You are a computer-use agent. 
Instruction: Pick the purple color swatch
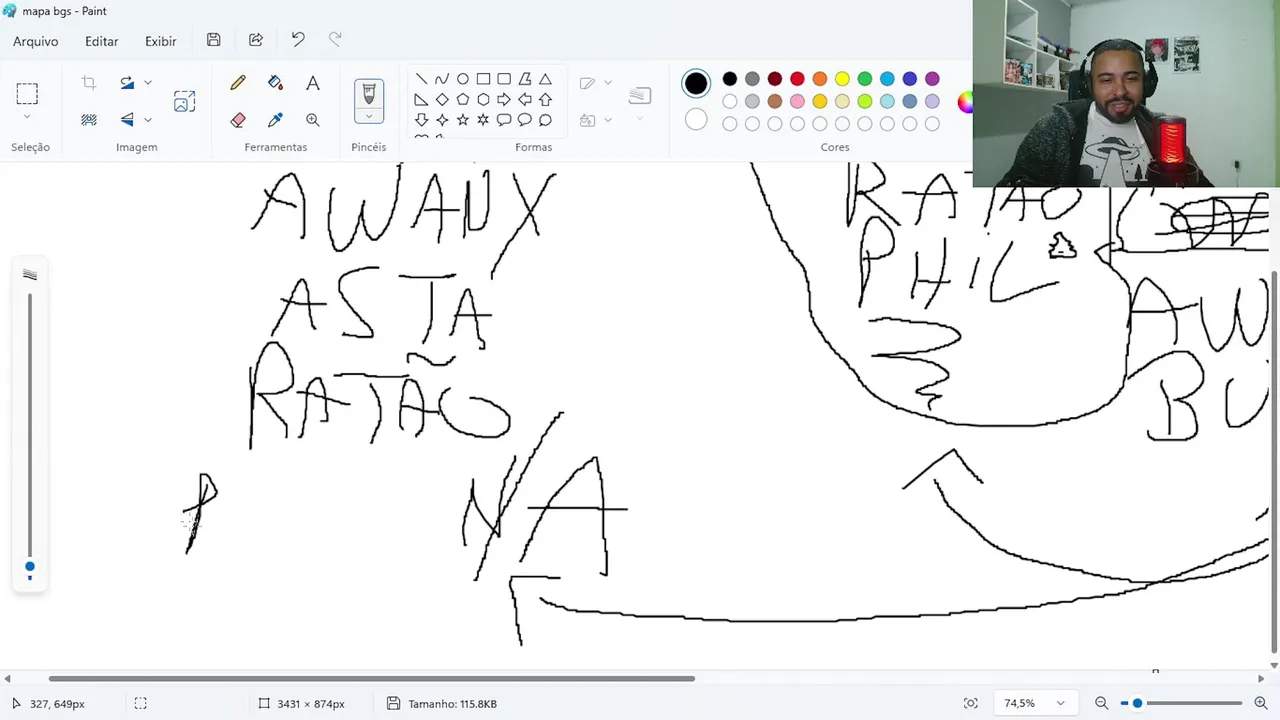932,79
